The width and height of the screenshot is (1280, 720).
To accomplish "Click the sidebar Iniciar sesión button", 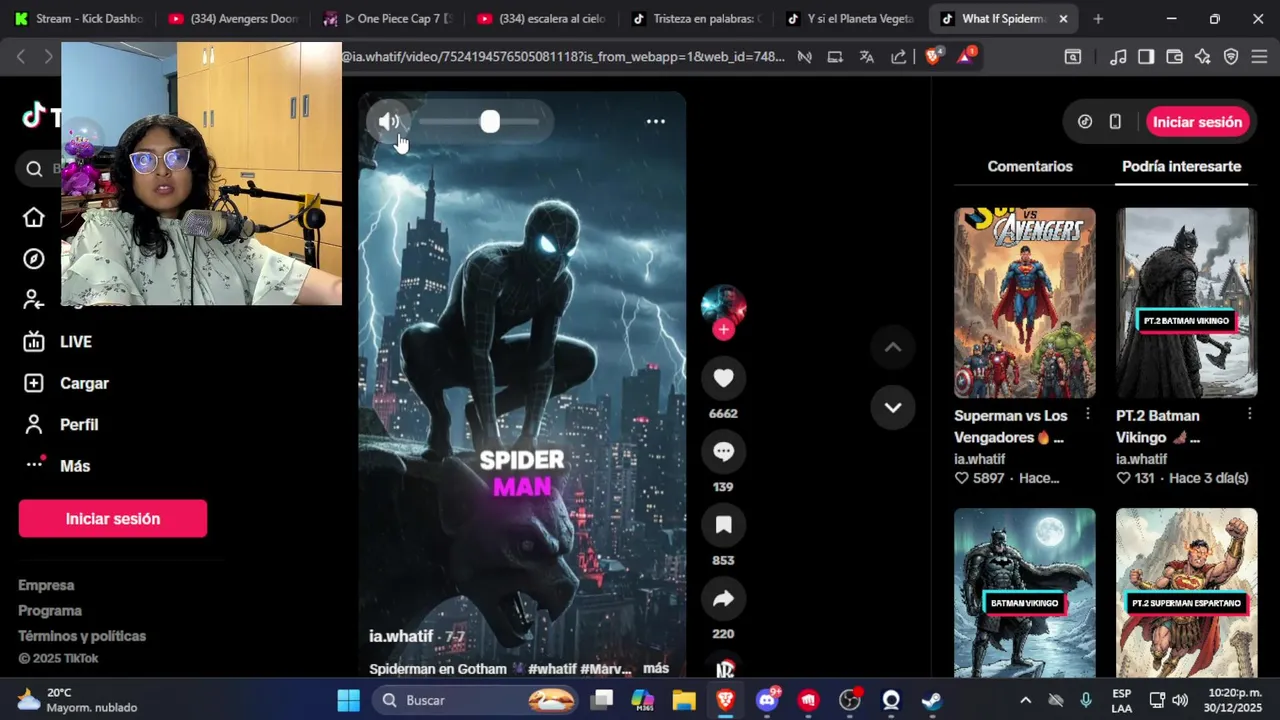I will [x=113, y=519].
